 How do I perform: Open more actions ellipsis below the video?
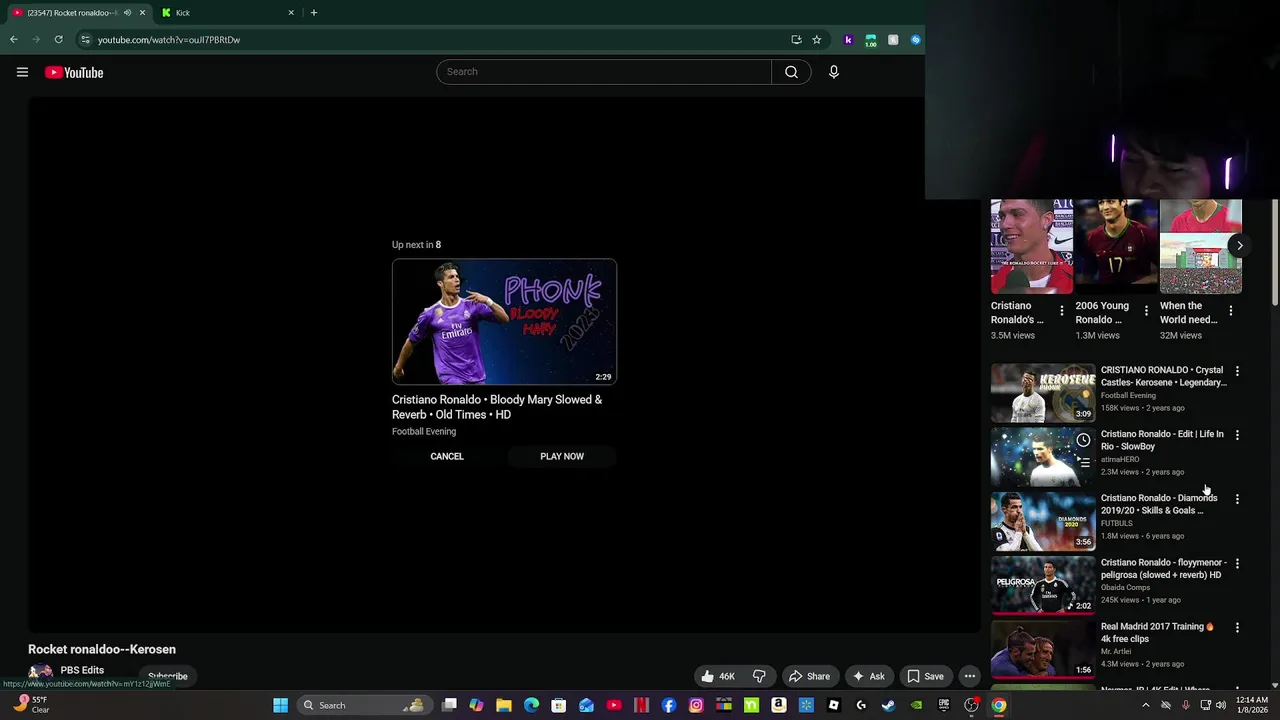coord(969,676)
